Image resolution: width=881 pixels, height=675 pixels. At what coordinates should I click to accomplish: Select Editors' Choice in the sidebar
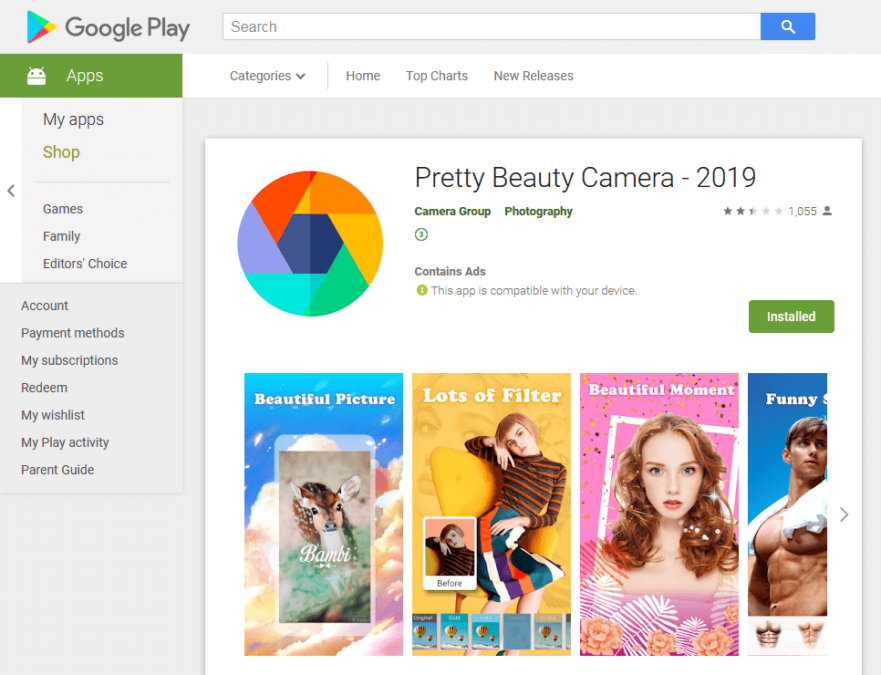click(85, 264)
